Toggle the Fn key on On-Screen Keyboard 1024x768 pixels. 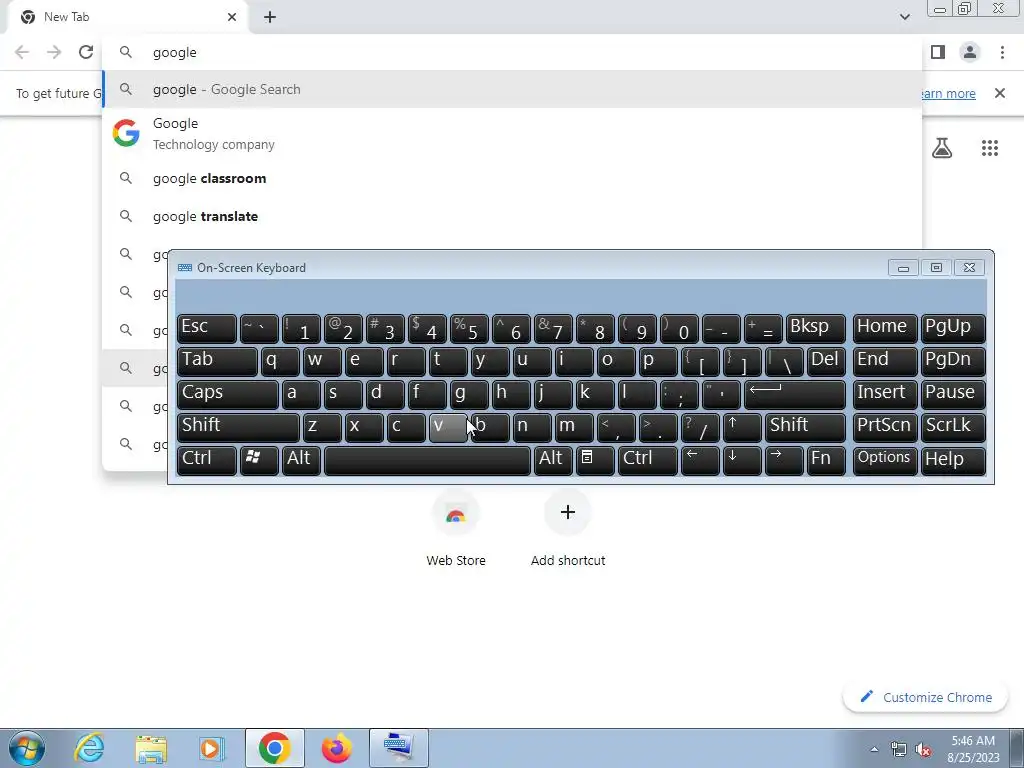[x=826, y=460]
